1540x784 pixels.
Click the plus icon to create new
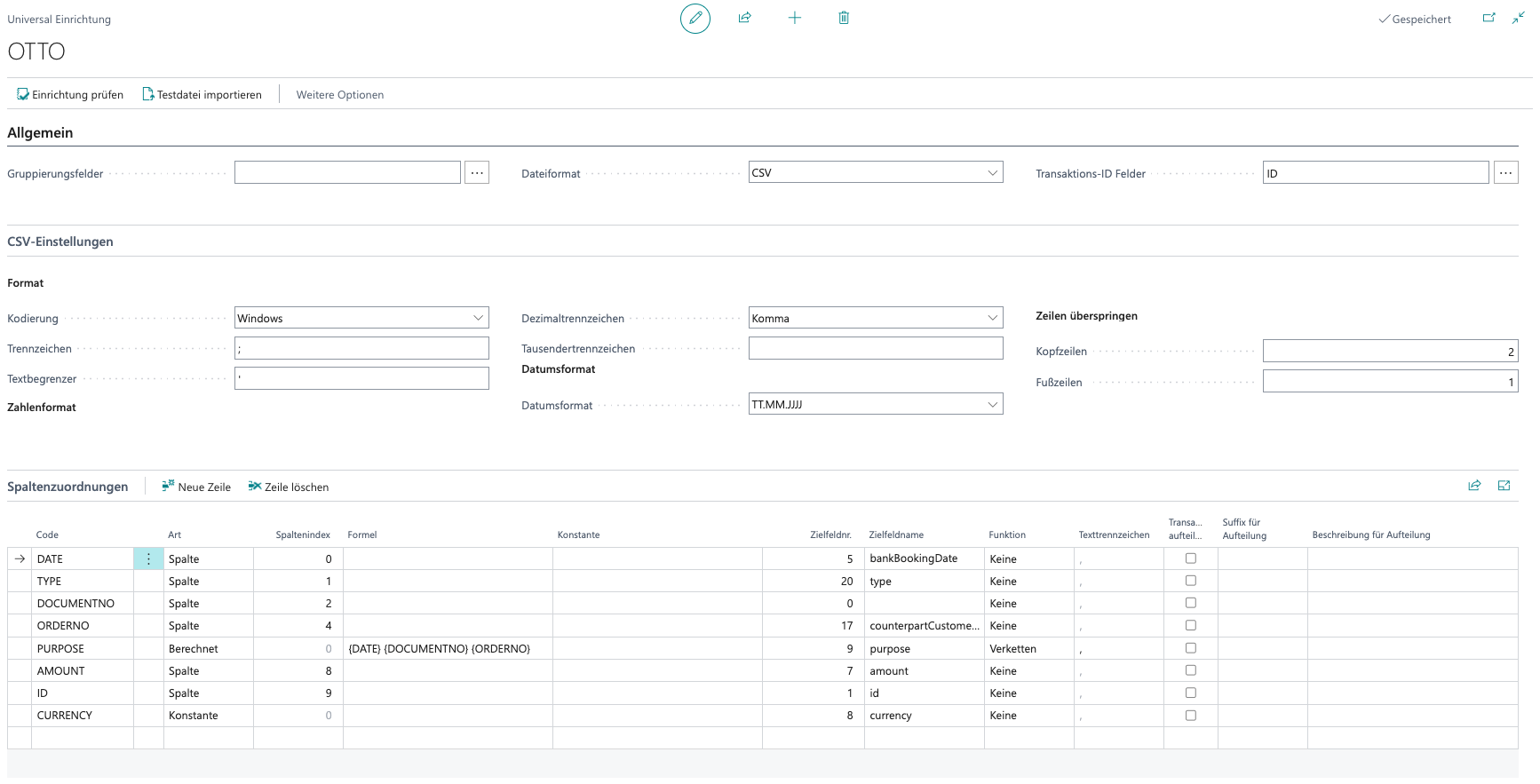pyautogui.click(x=794, y=18)
